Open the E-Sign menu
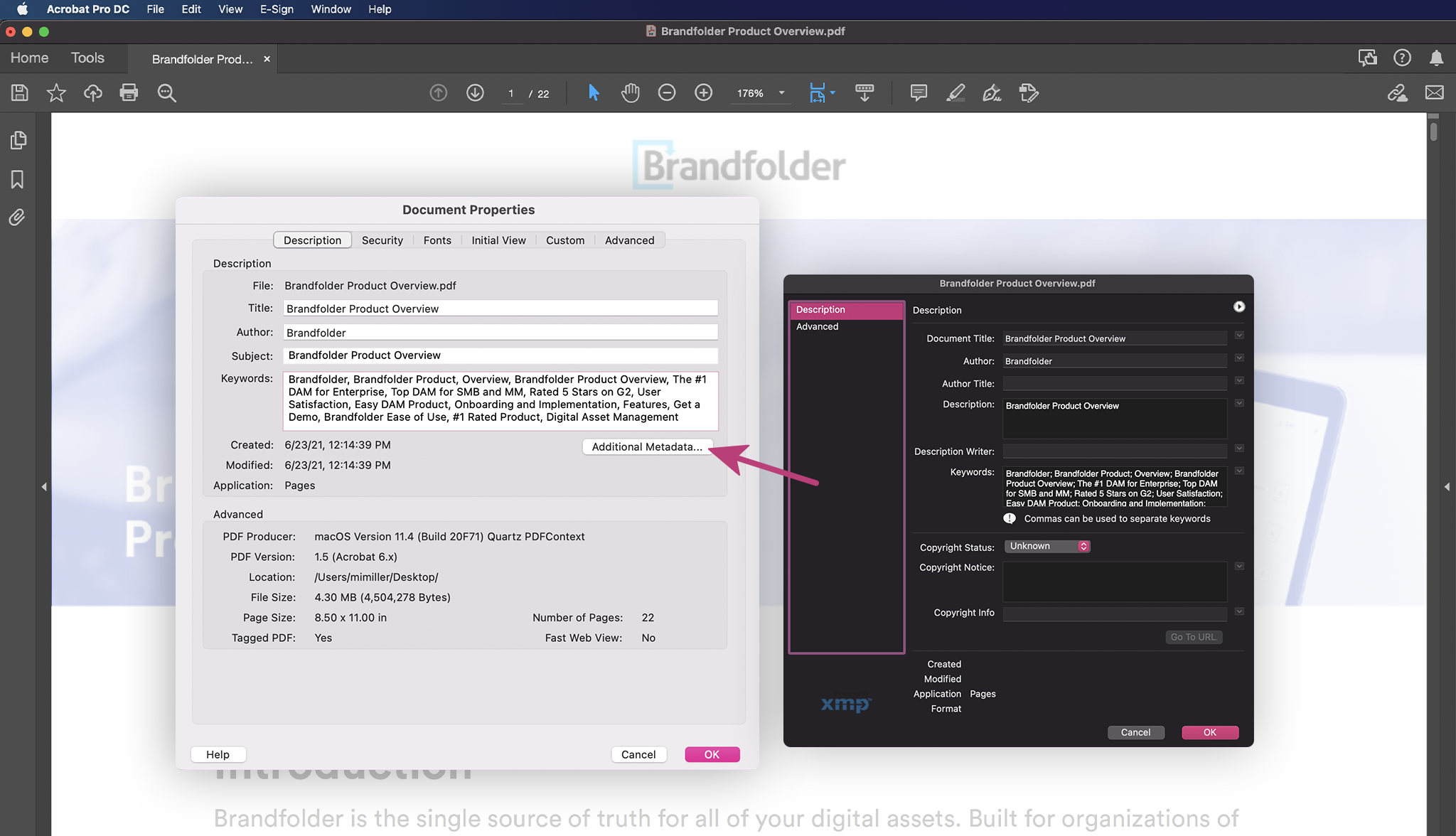Screen dimensions: 1456x836 click(x=277, y=9)
